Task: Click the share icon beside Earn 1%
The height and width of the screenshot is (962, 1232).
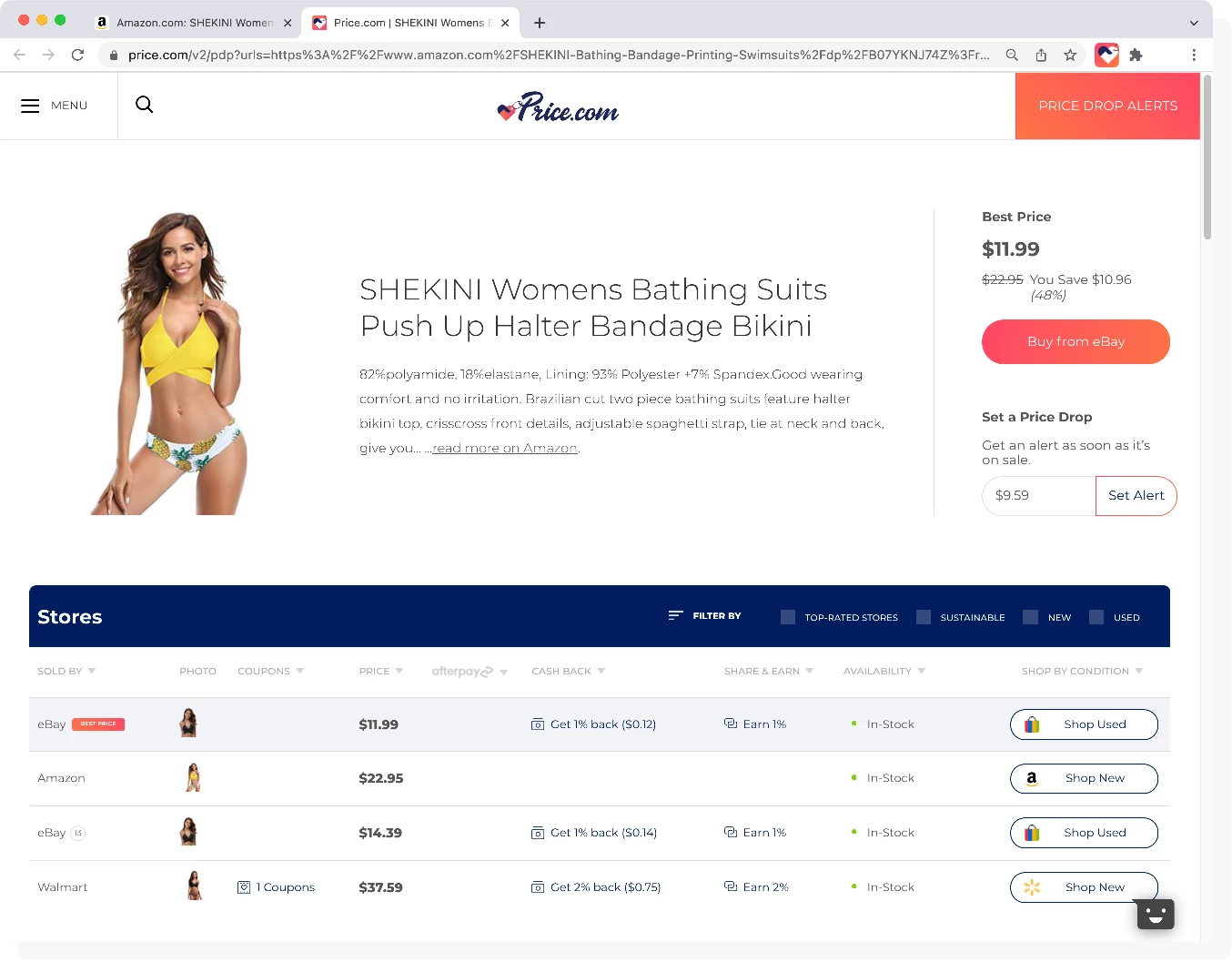Action: pyautogui.click(x=729, y=724)
